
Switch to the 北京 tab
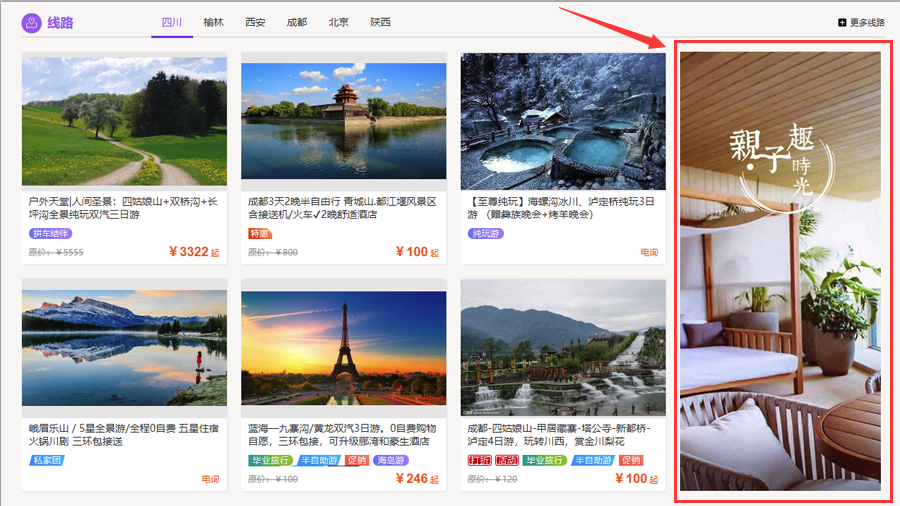click(x=338, y=22)
